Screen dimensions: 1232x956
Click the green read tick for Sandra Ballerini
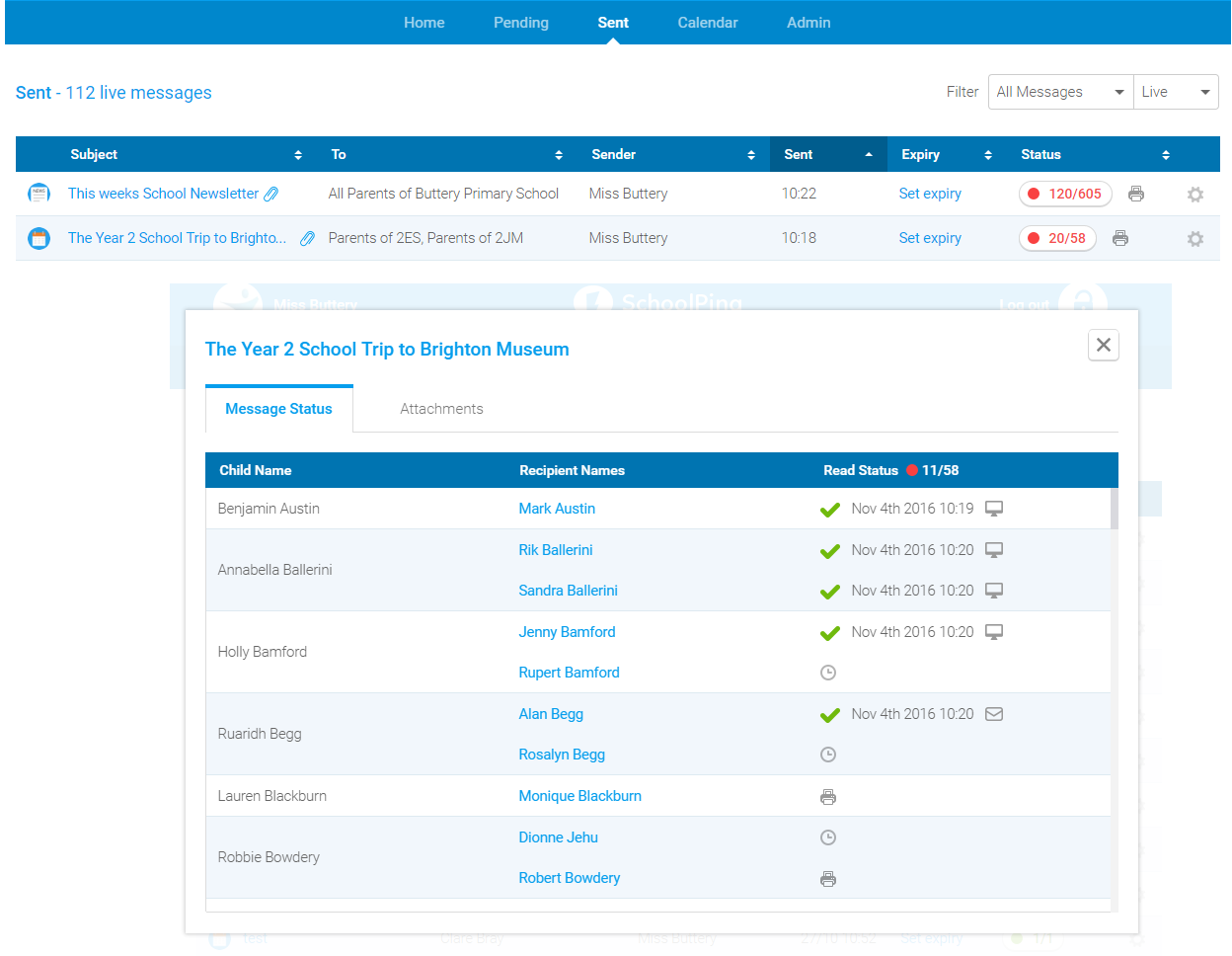pyautogui.click(x=830, y=592)
